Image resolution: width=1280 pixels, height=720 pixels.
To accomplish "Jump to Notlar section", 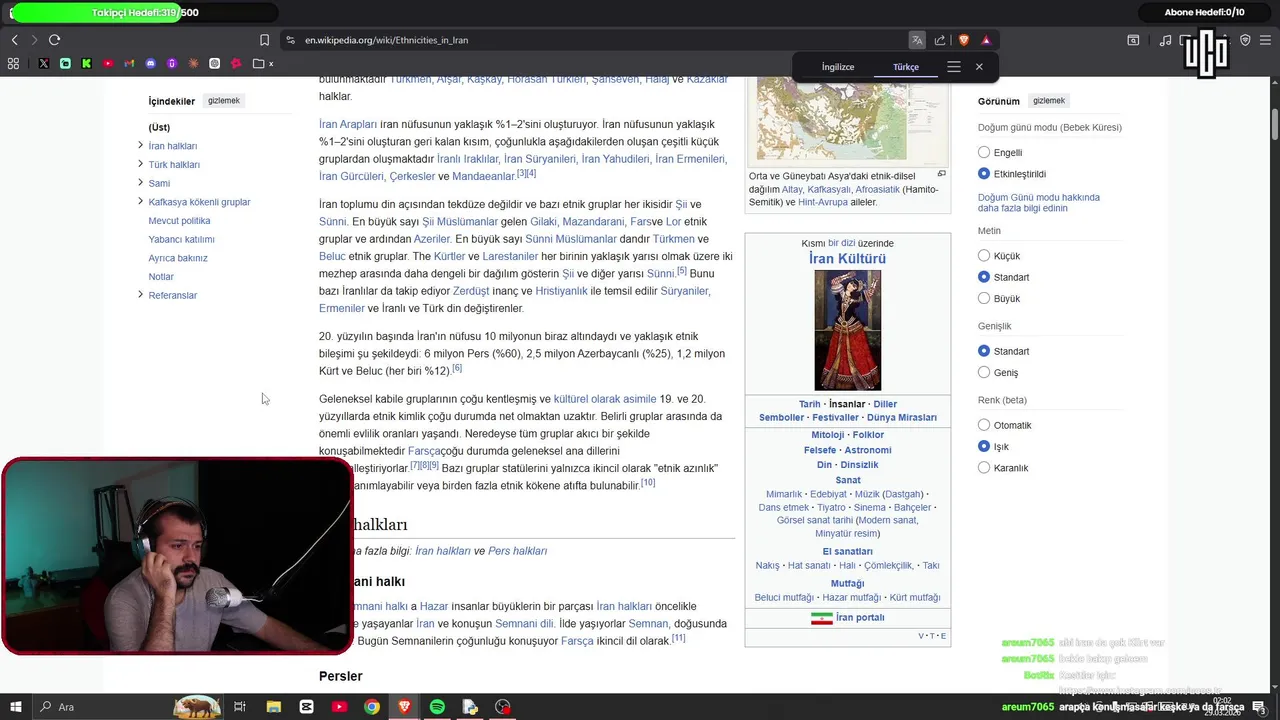I will point(161,276).
